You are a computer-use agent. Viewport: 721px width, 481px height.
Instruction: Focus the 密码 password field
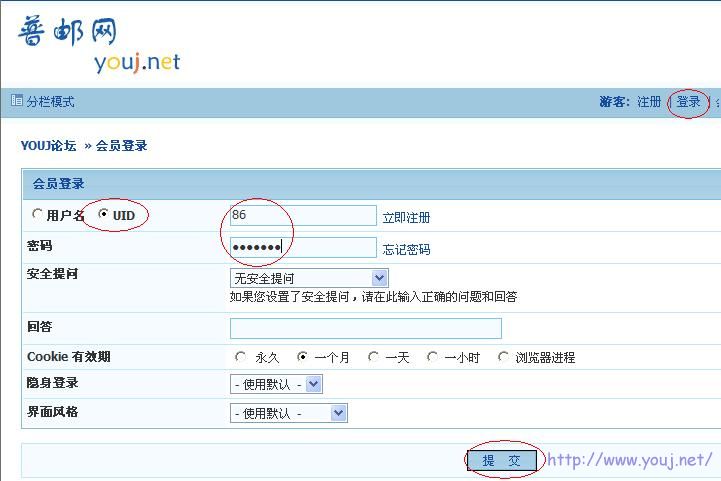(303, 247)
